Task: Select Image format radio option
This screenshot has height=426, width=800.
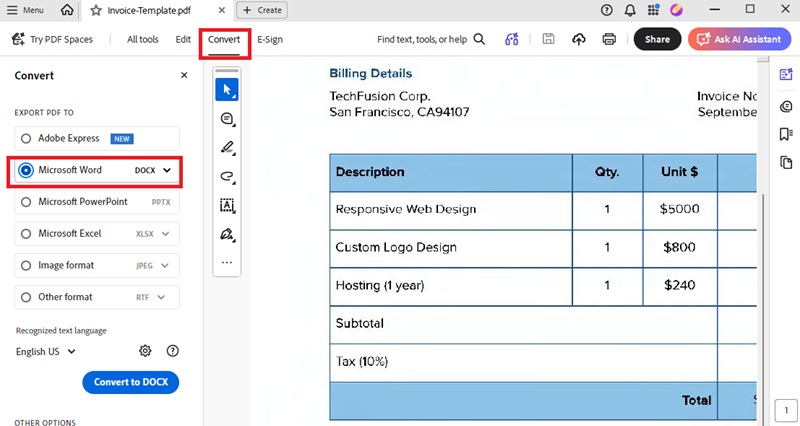Action: 26,265
